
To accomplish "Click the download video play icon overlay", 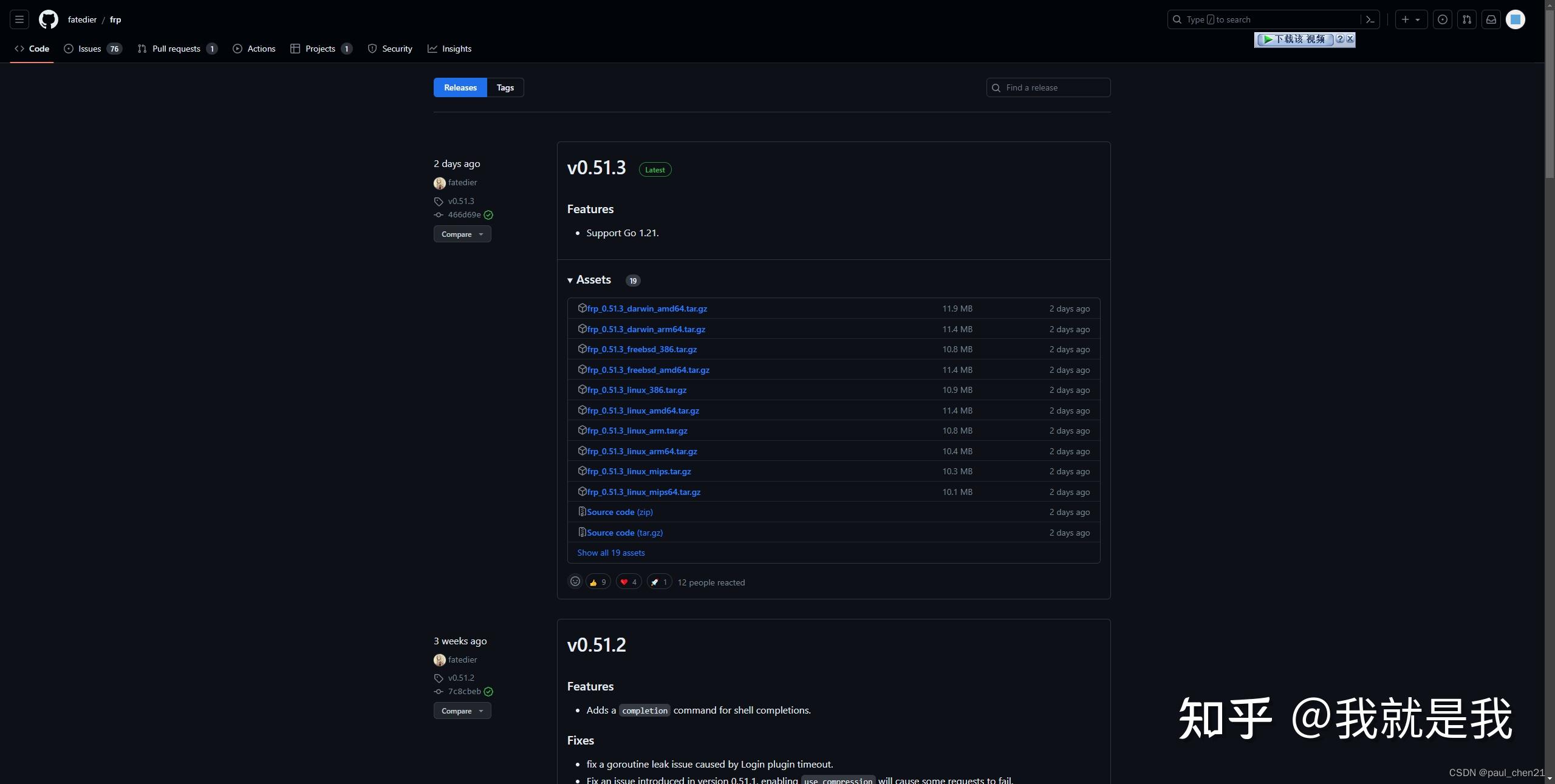I will coord(1268,39).
